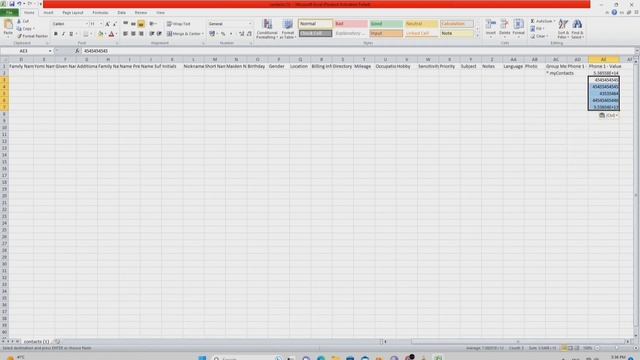This screenshot has width=640, height=360.
Task: Open Find & Select menu
Action: (x=577, y=29)
